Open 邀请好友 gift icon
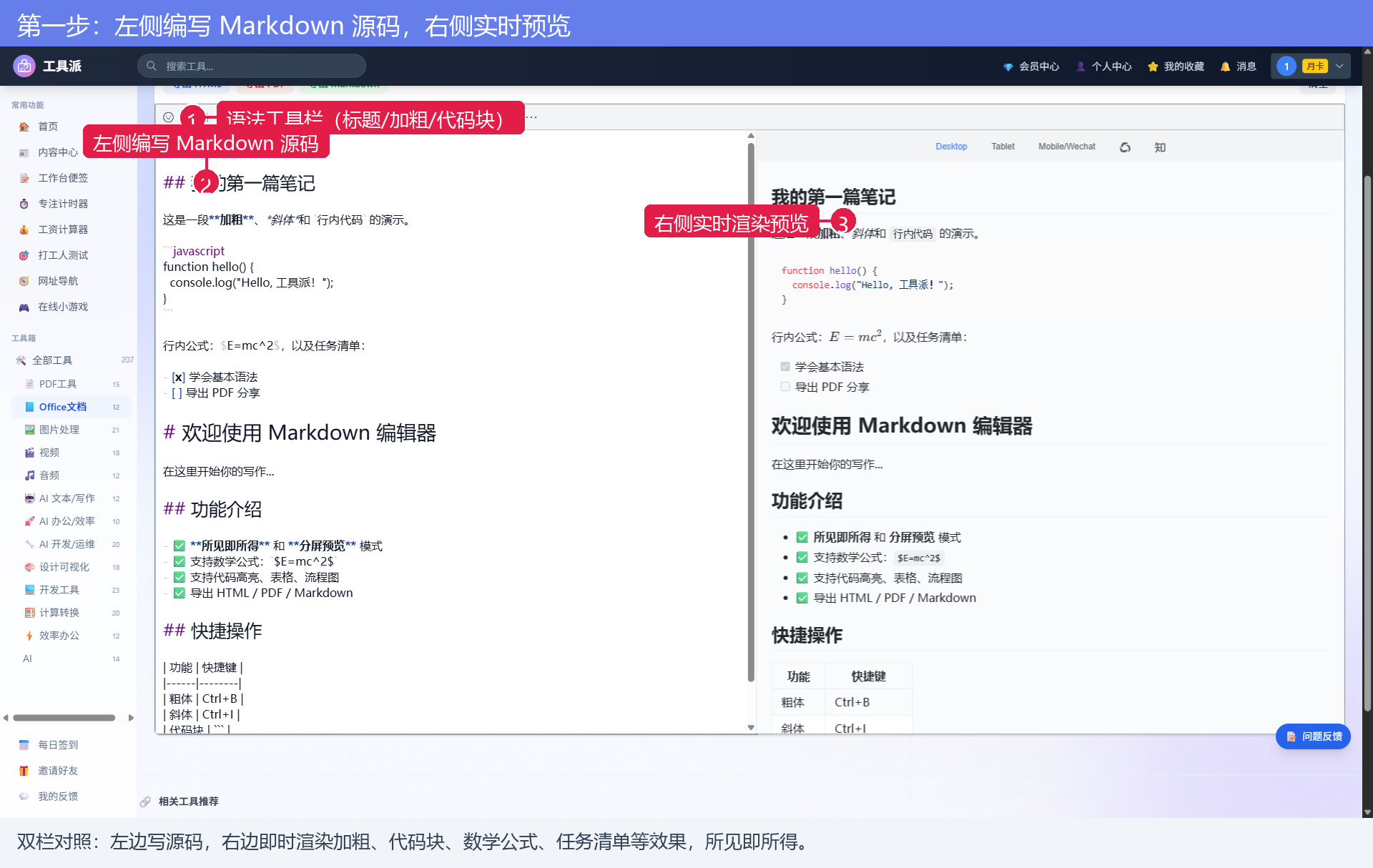This screenshot has width=1373, height=868. point(24,771)
